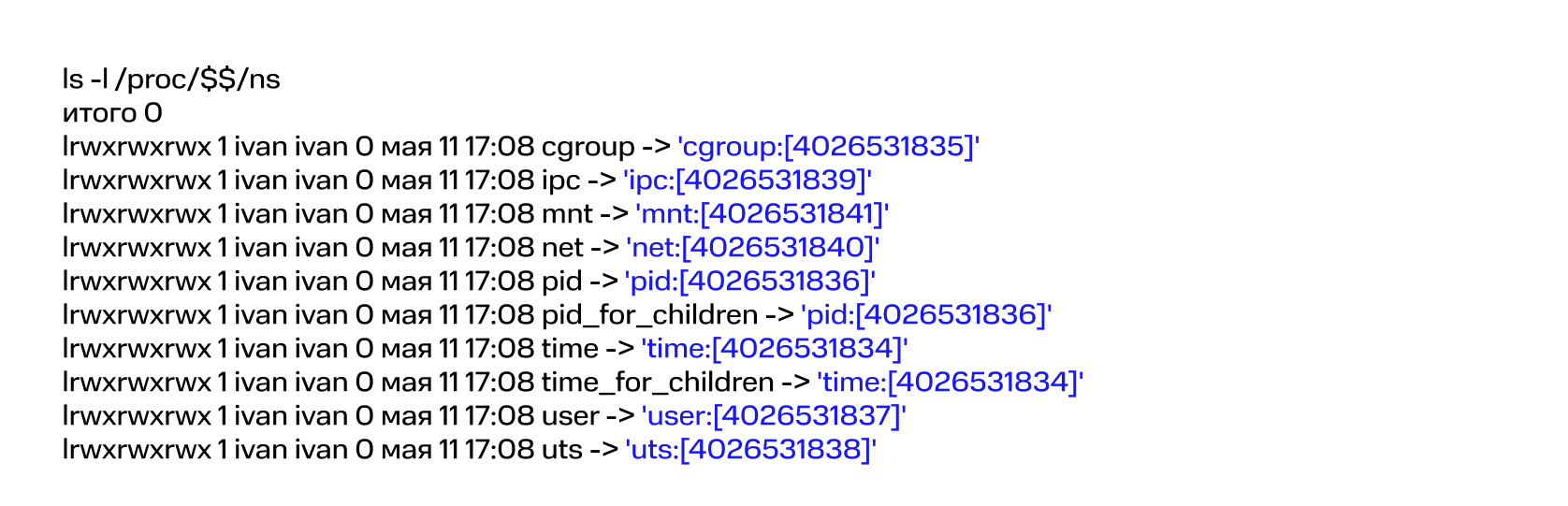Open the 'mnt:[4026531841]' symlink target

coord(762,214)
